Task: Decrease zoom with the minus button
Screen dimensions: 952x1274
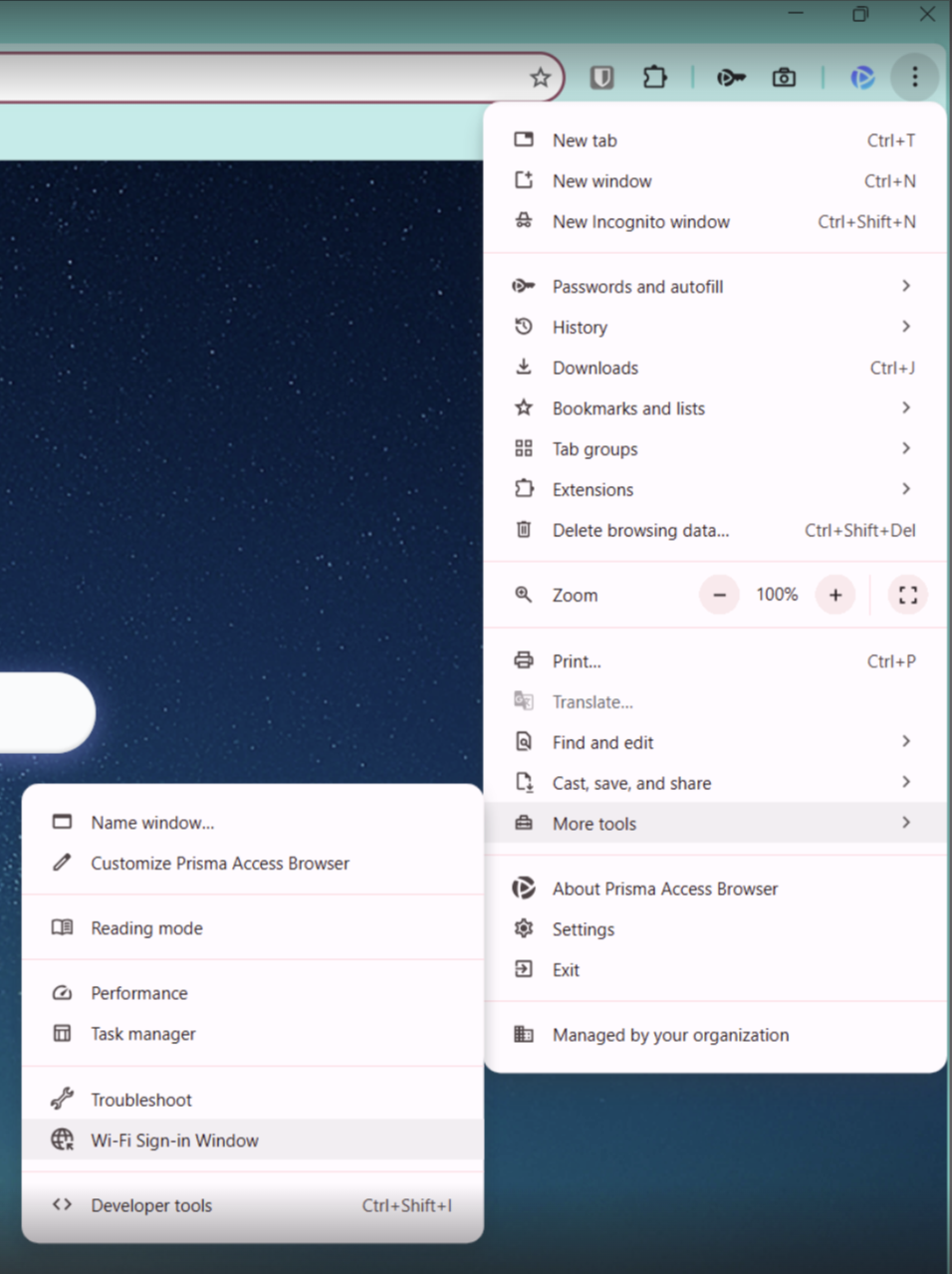Action: 719,595
